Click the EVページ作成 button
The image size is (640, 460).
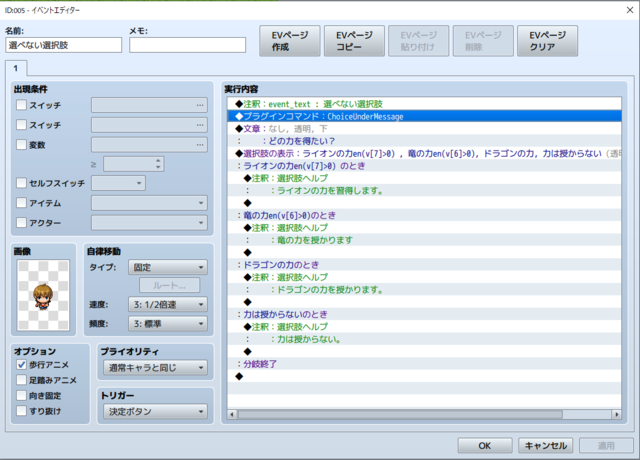pyautogui.click(x=289, y=41)
